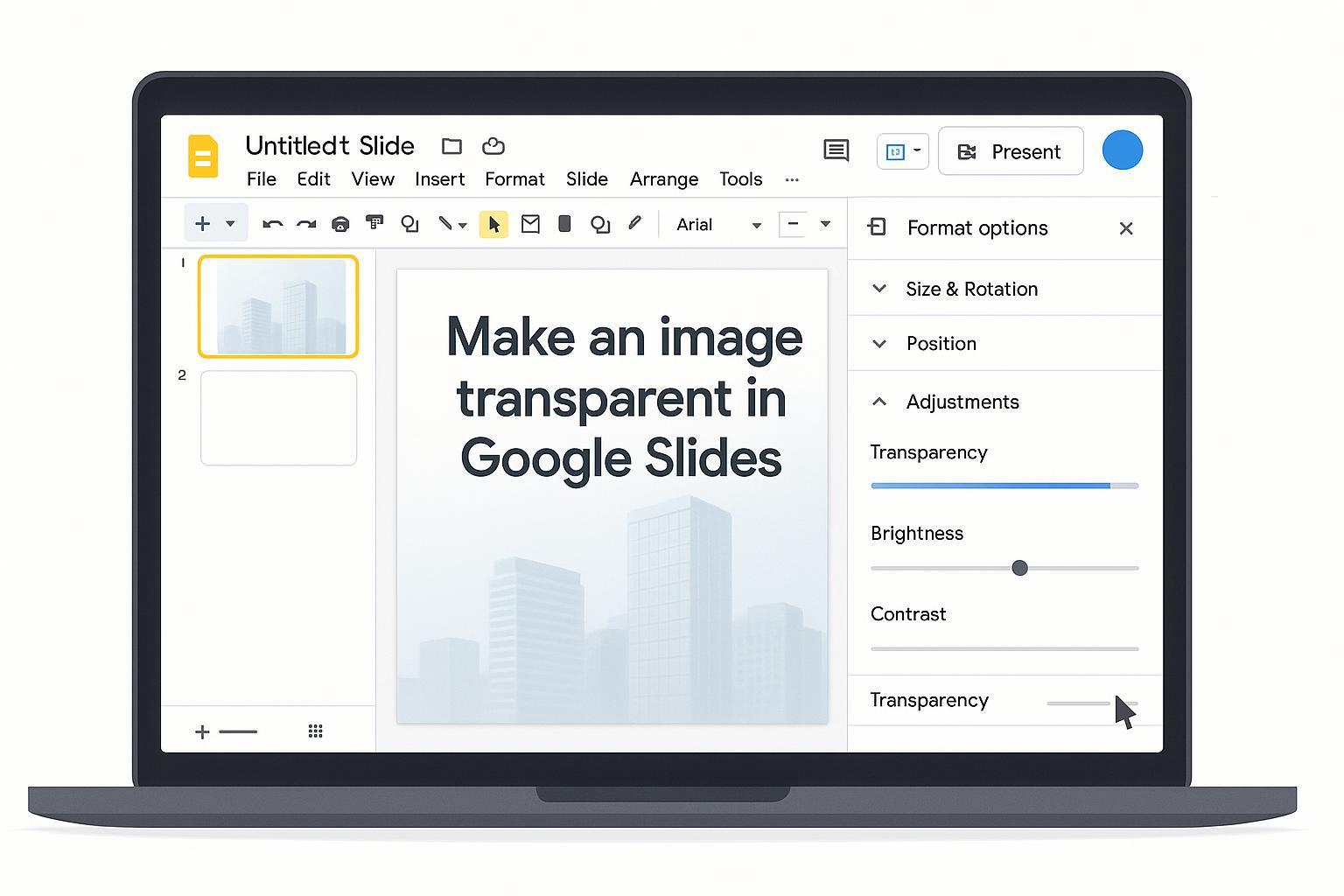Click the undo arrow in the toolbar

click(x=272, y=225)
